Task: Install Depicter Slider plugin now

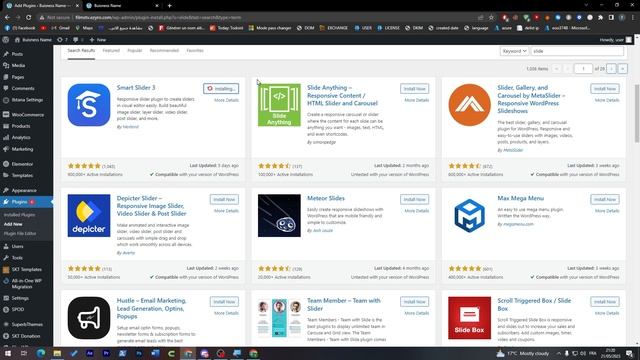Action: (224, 199)
